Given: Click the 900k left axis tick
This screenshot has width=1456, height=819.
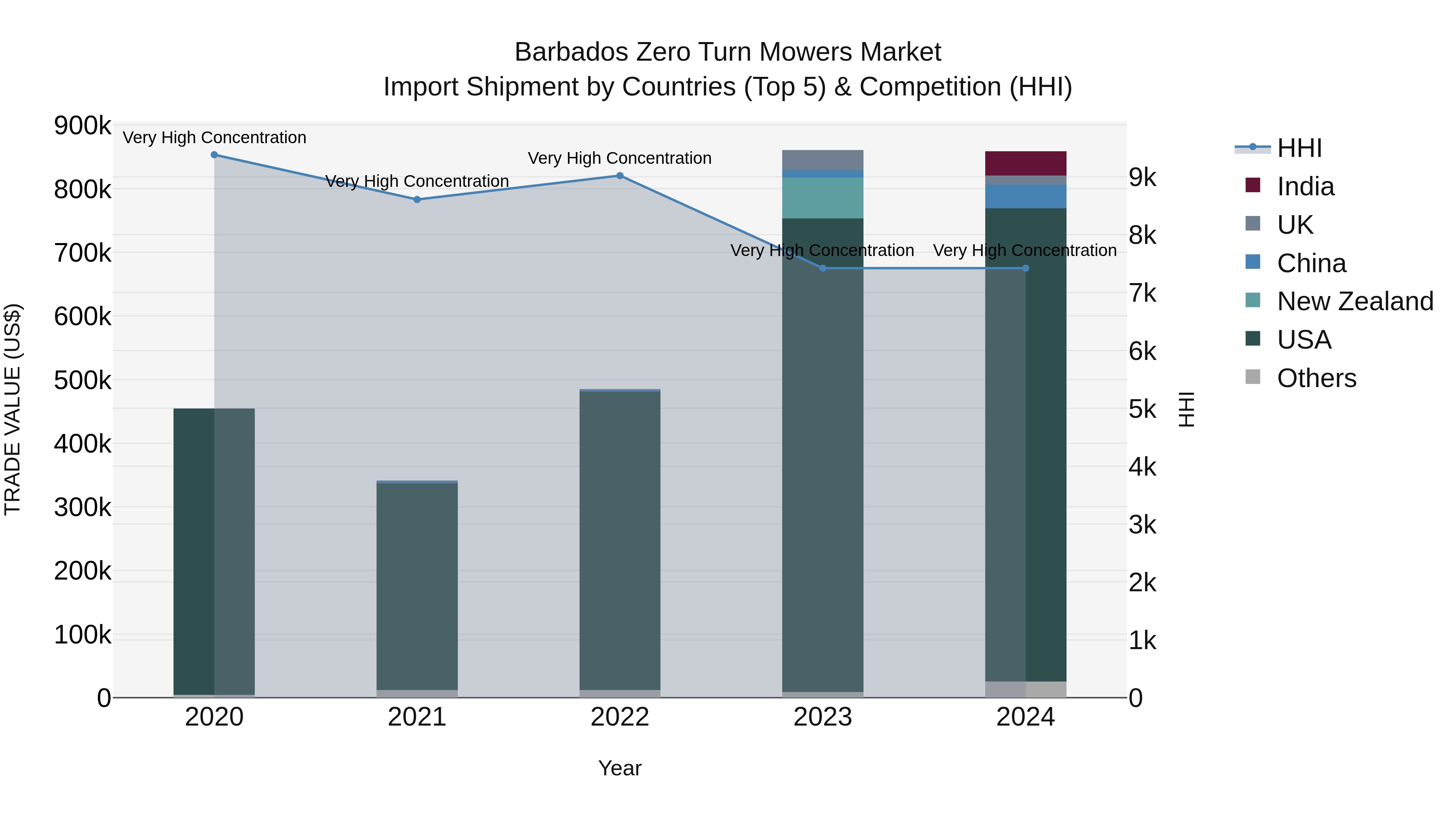Looking at the screenshot, I should point(83,125).
